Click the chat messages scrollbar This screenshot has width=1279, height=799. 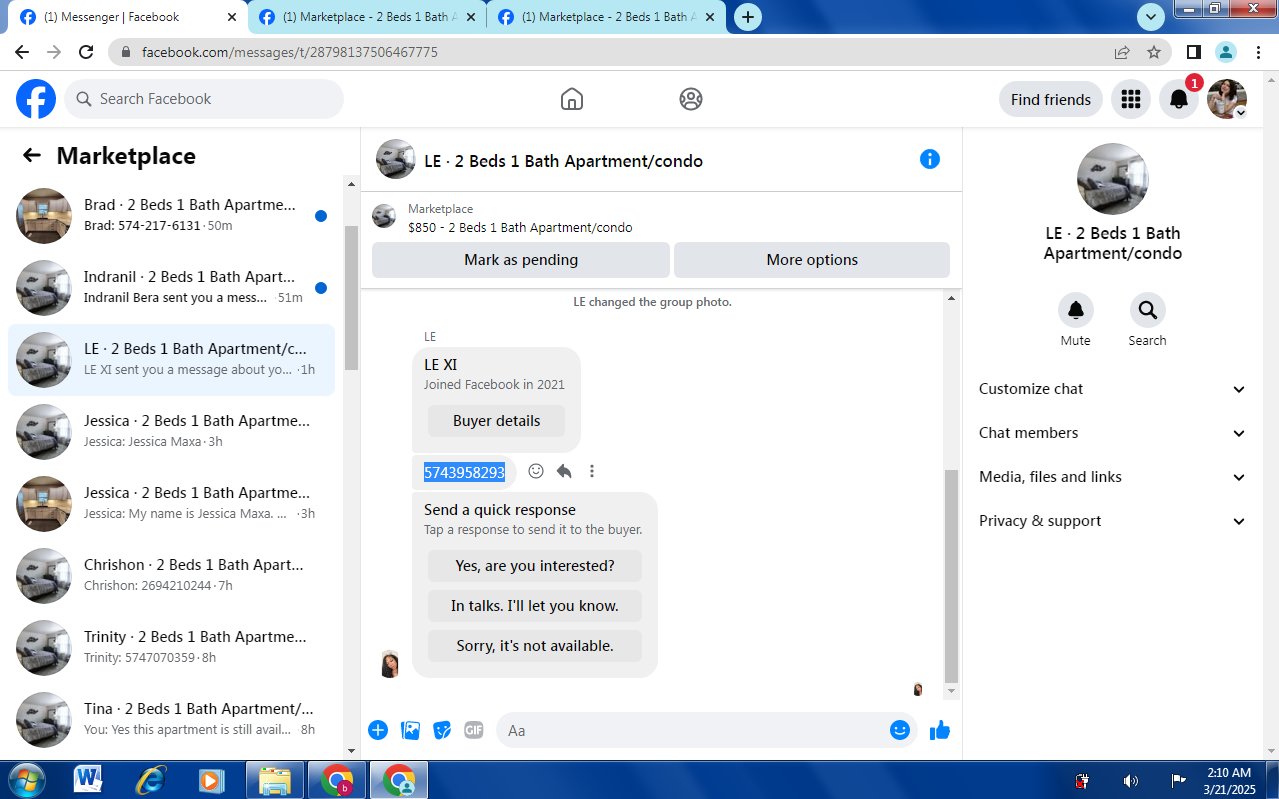pos(951,575)
